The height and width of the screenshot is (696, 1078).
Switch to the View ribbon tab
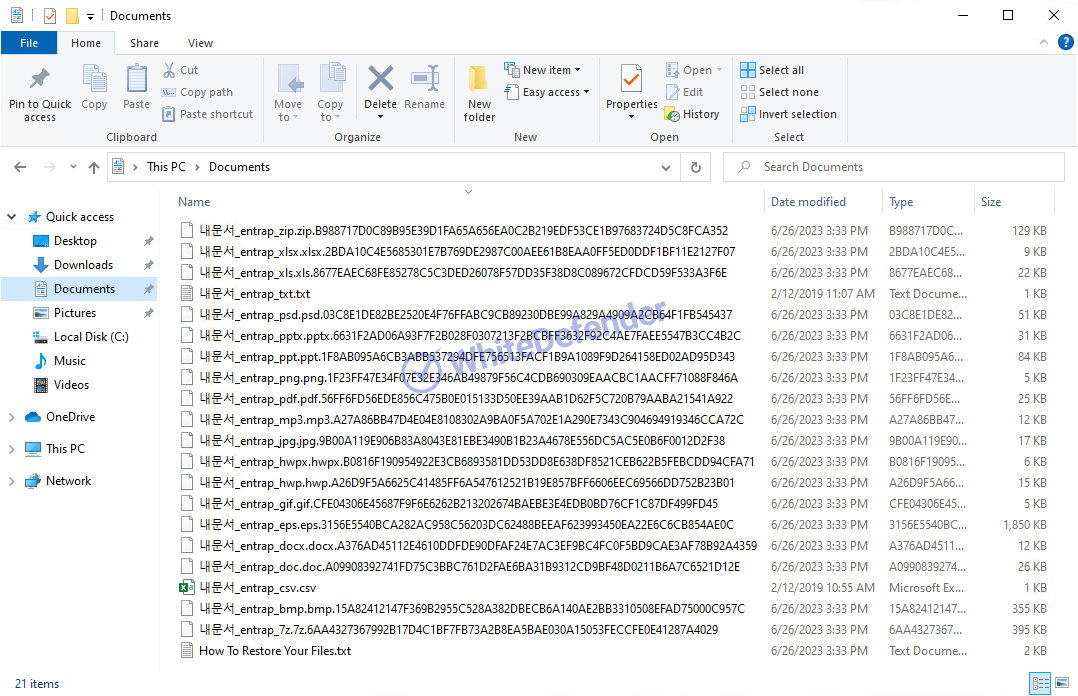(200, 43)
